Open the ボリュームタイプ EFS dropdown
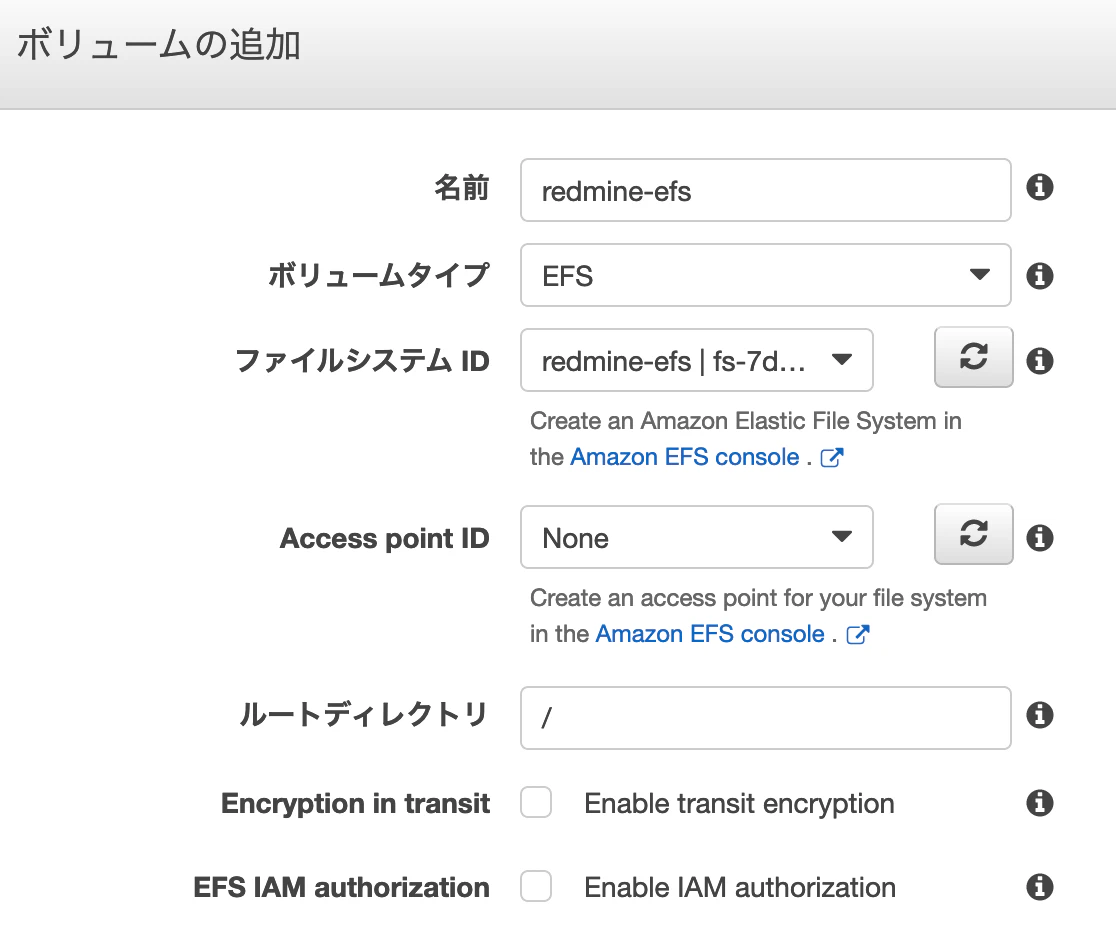Image resolution: width=1116 pixels, height=930 pixels. (766, 275)
